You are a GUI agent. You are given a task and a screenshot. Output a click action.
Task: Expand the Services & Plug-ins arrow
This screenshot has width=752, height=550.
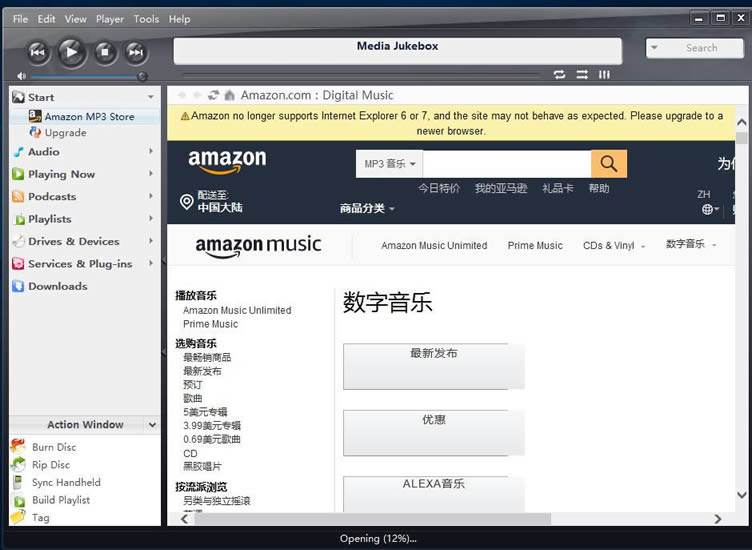[x=151, y=263]
